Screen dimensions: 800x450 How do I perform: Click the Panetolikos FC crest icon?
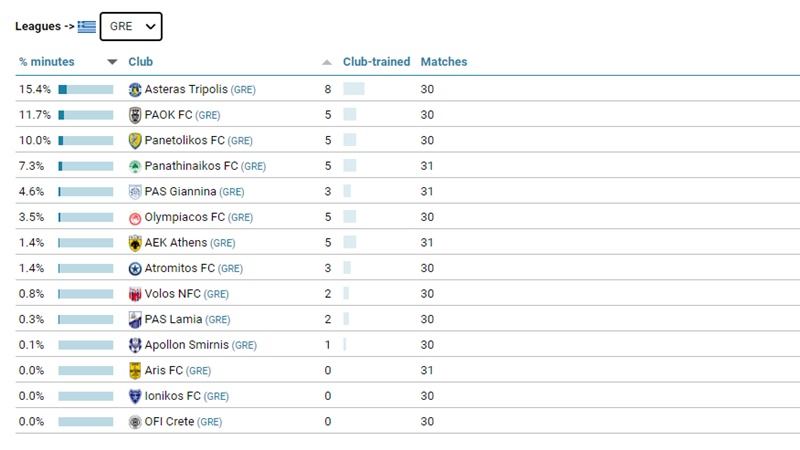point(135,140)
